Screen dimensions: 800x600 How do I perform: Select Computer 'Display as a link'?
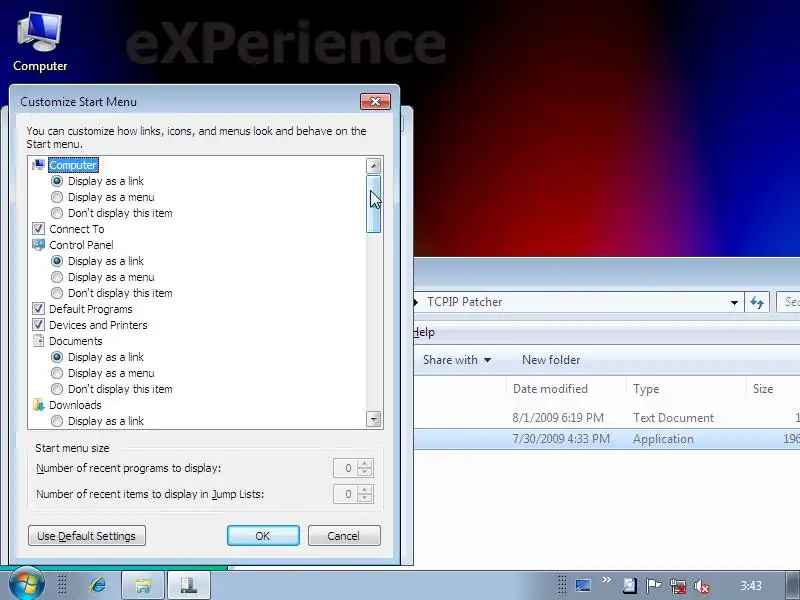coord(57,181)
